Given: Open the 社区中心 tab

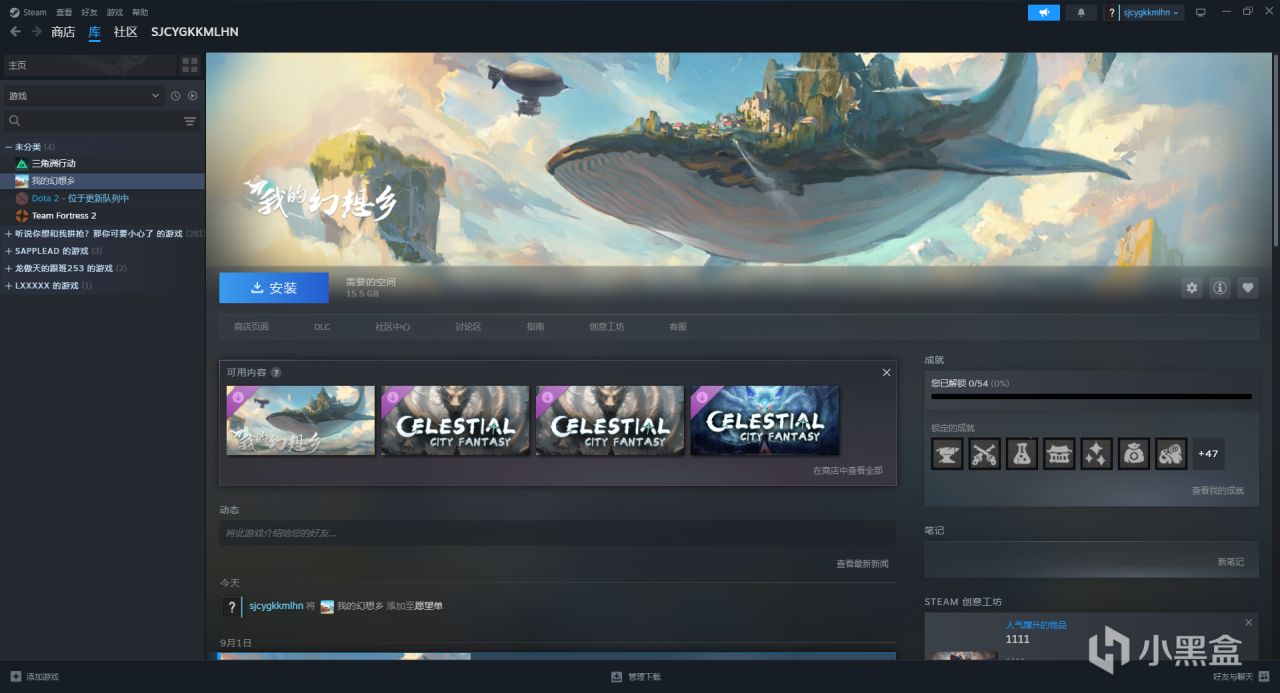Looking at the screenshot, I should point(392,327).
